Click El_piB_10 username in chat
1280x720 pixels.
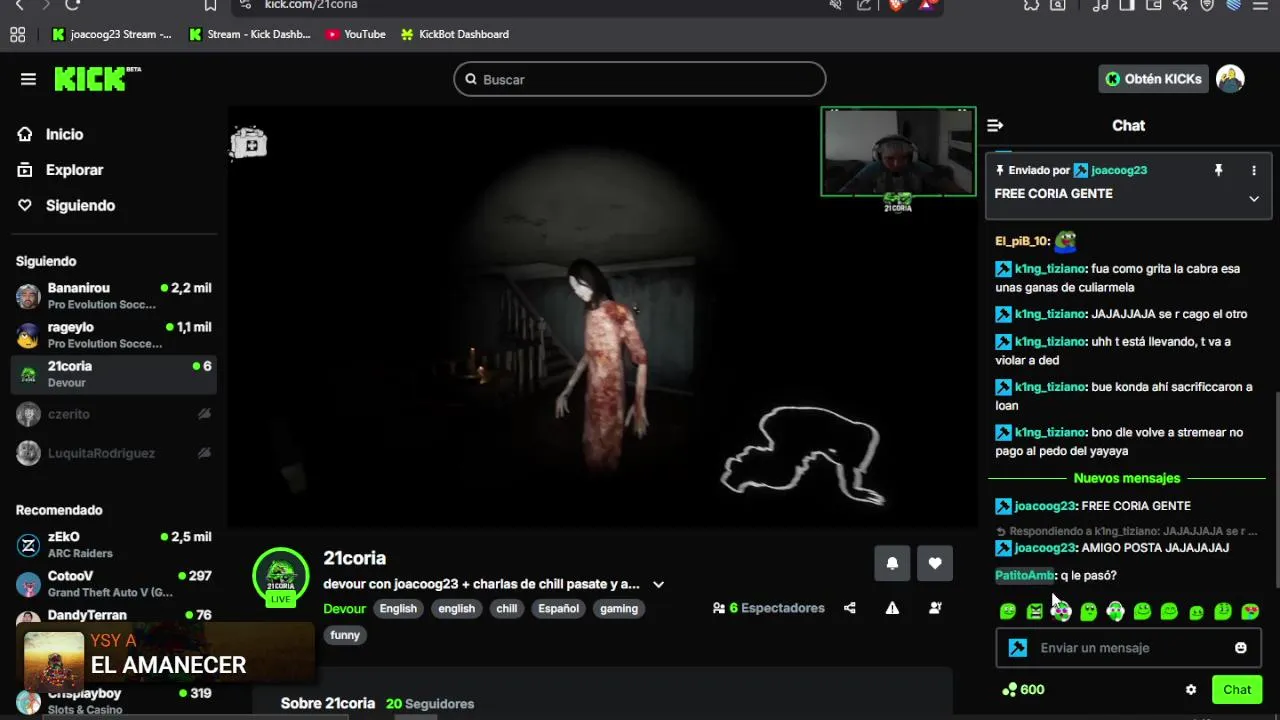pos(1022,241)
